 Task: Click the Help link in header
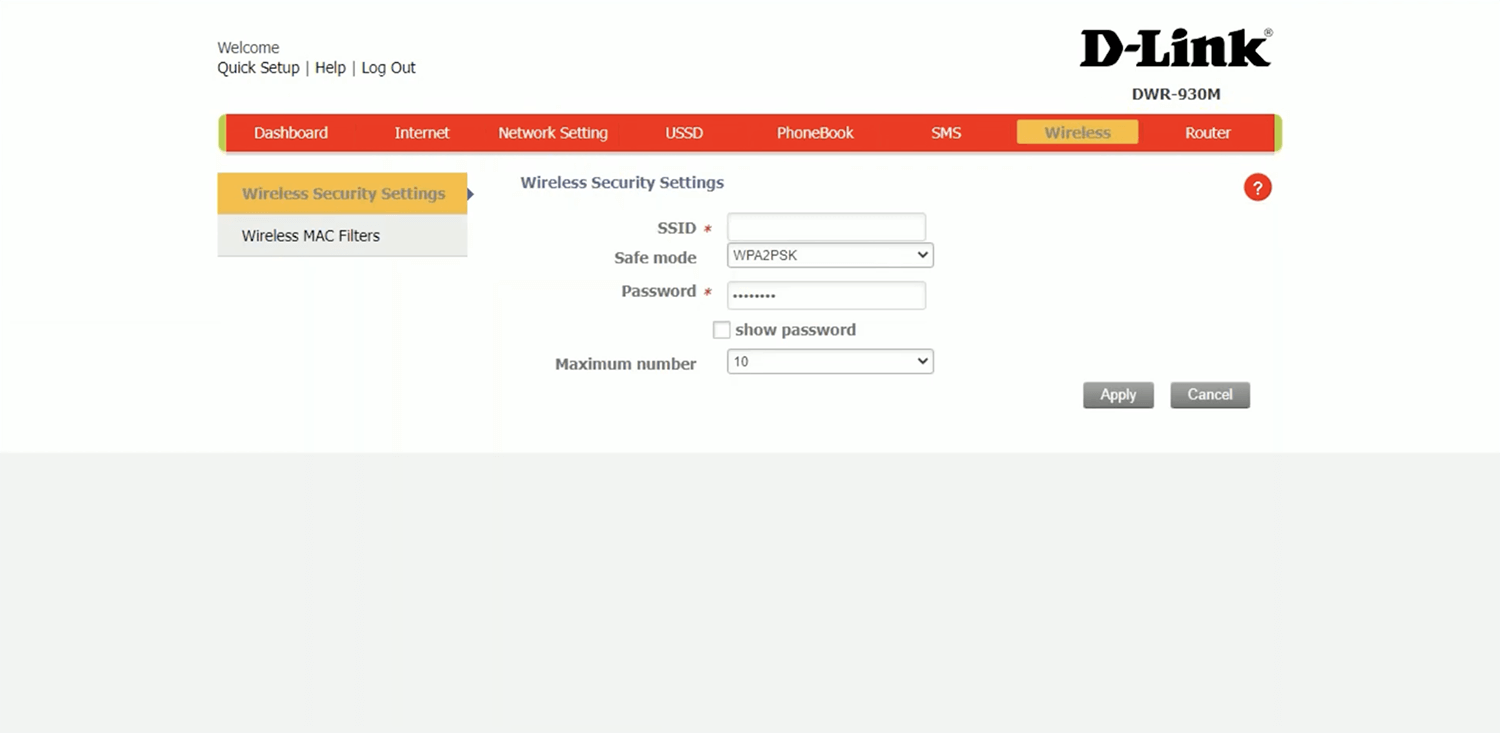click(330, 68)
